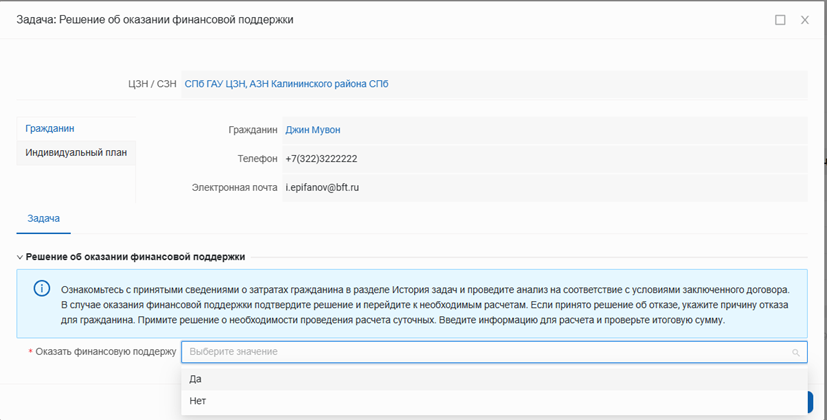Click the search magnifier icon in the dropdown
The height and width of the screenshot is (420, 827).
(x=796, y=352)
